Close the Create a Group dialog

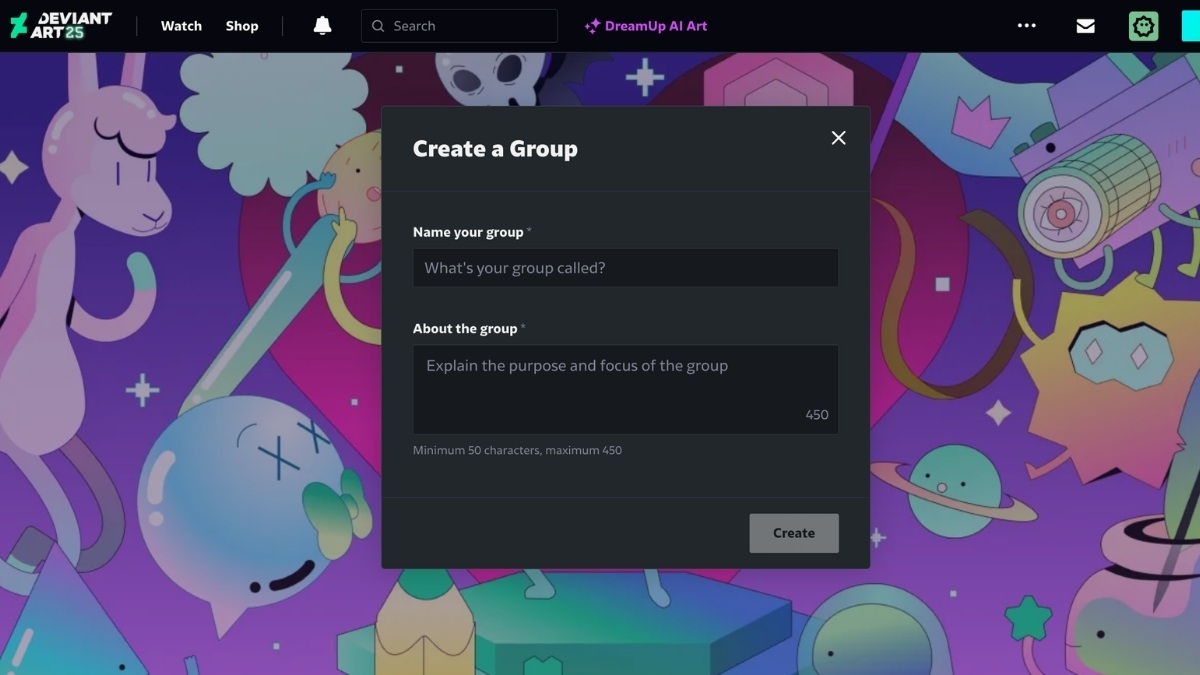click(x=838, y=138)
